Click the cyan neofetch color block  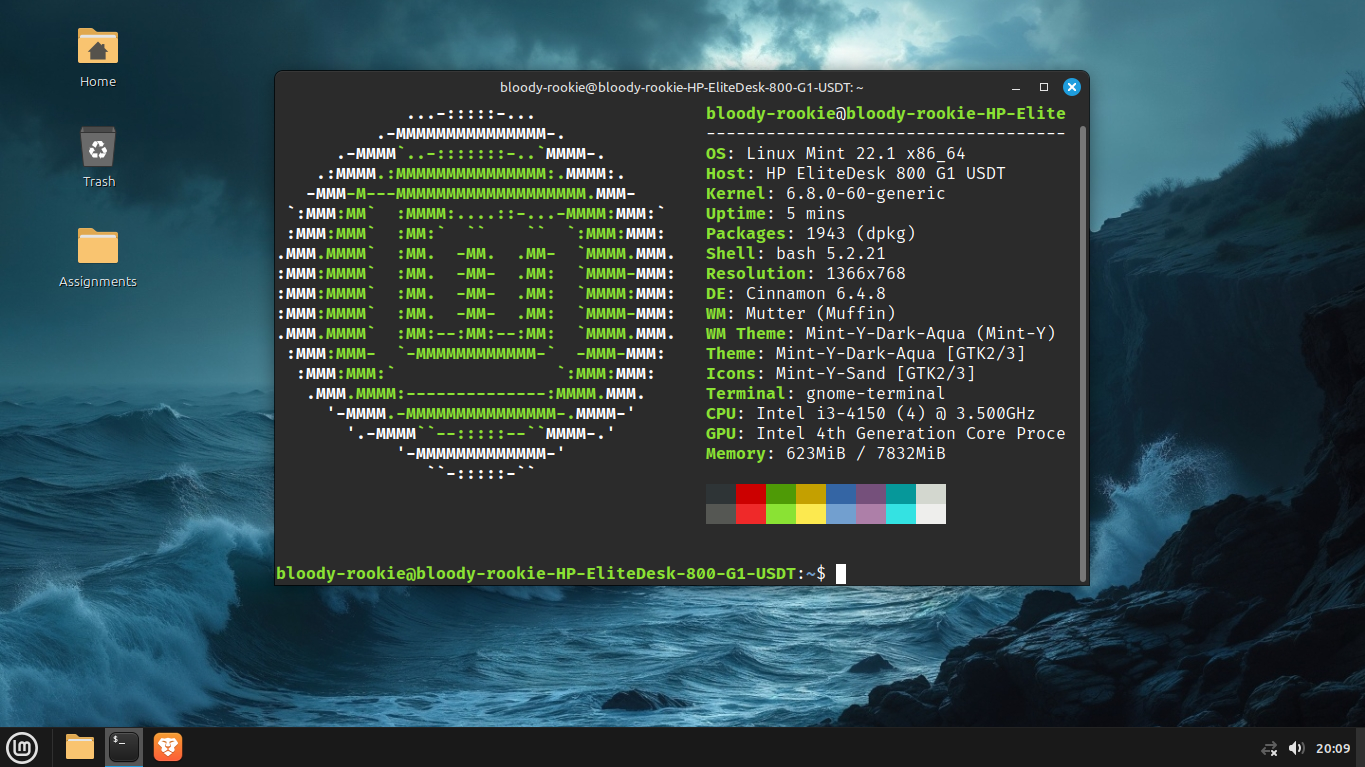(901, 514)
